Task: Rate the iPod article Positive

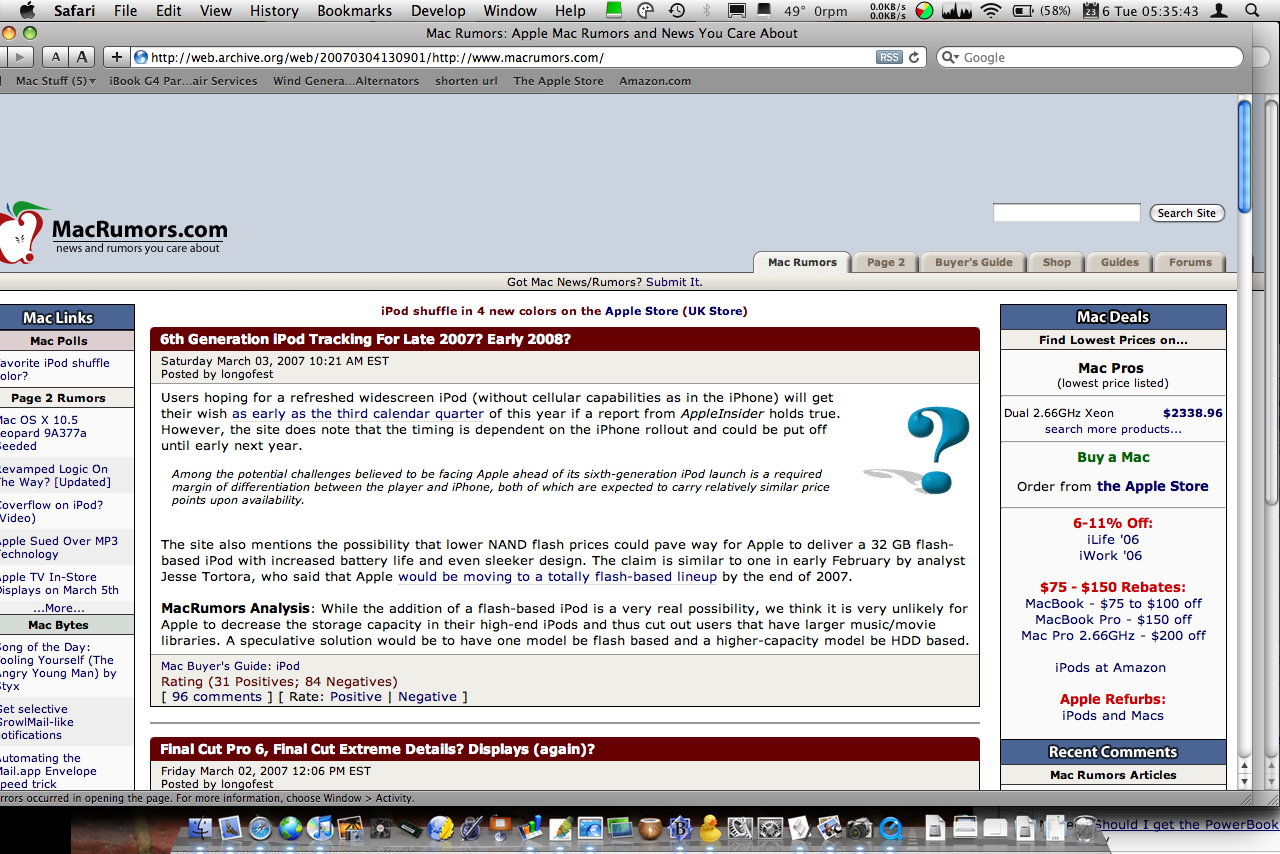Action: tap(356, 697)
